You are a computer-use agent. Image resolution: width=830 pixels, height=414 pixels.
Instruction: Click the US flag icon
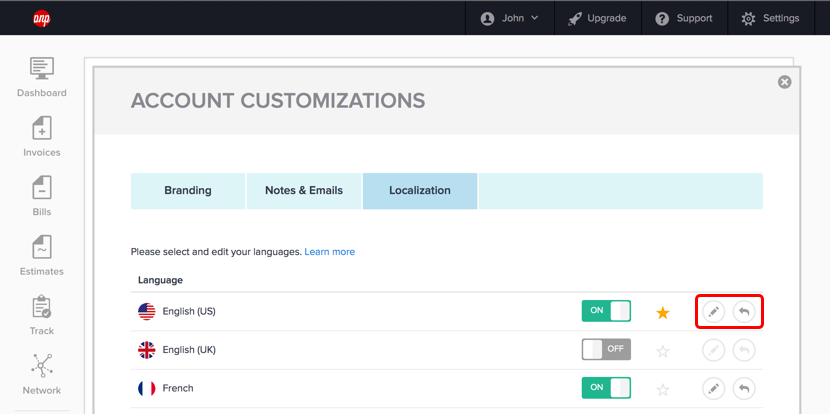(147, 311)
